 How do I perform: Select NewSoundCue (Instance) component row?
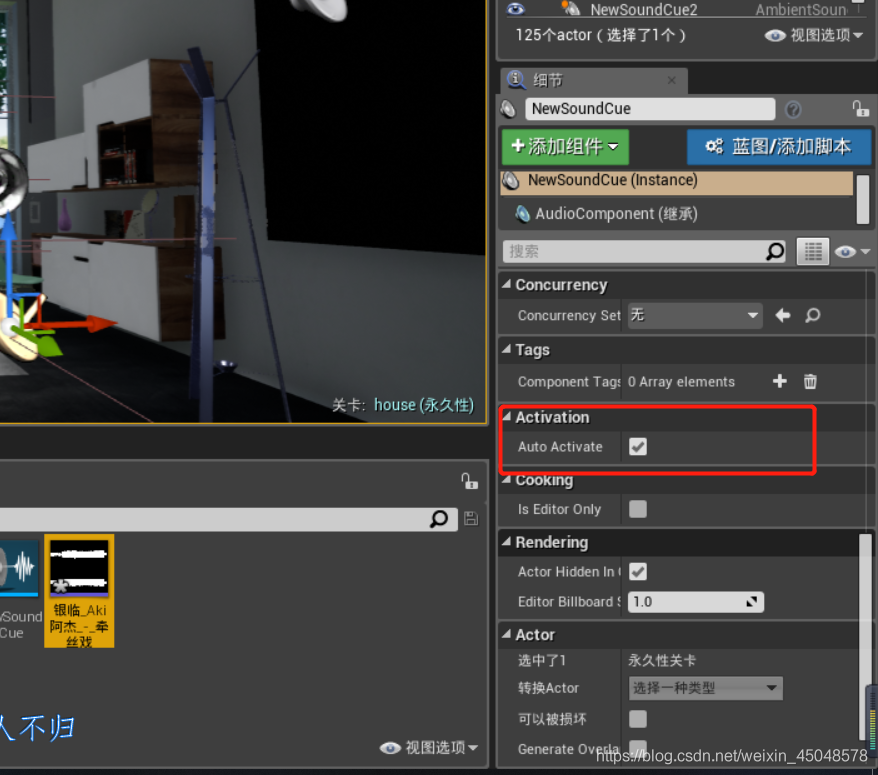pyautogui.click(x=676, y=181)
